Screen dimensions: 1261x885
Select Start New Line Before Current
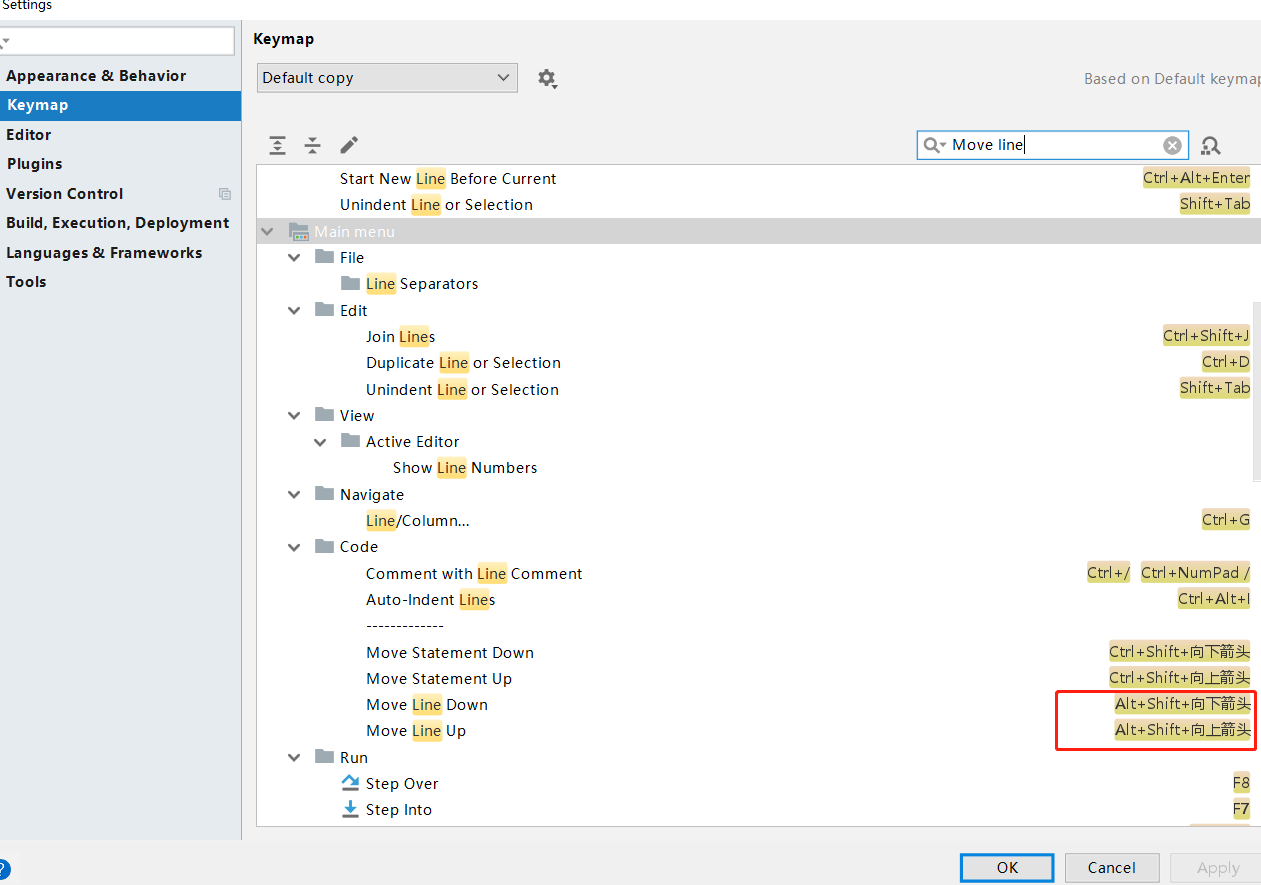pos(448,179)
